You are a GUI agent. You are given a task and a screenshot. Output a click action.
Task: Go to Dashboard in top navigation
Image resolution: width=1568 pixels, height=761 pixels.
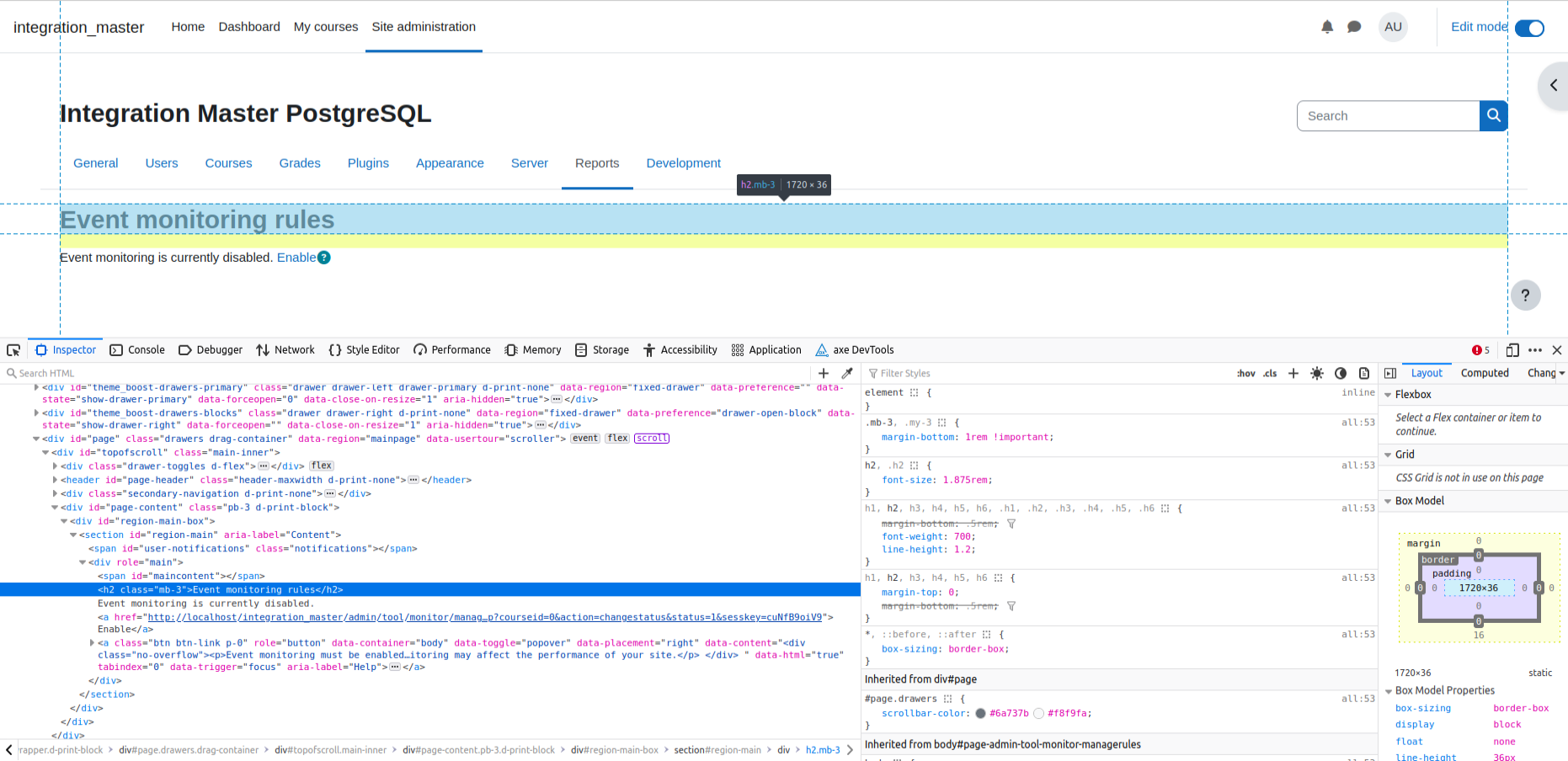(249, 27)
